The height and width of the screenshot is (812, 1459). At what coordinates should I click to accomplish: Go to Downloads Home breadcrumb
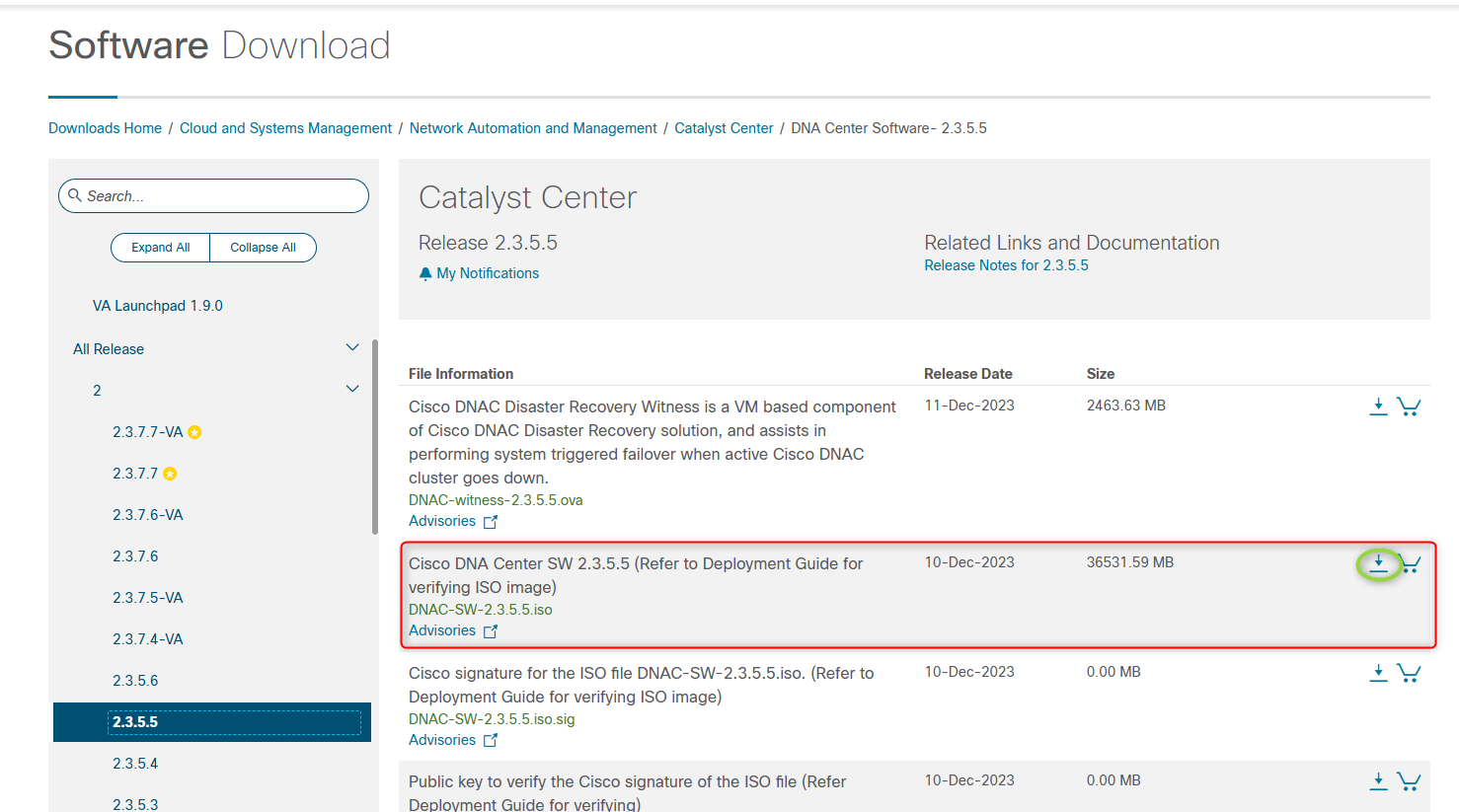(105, 128)
